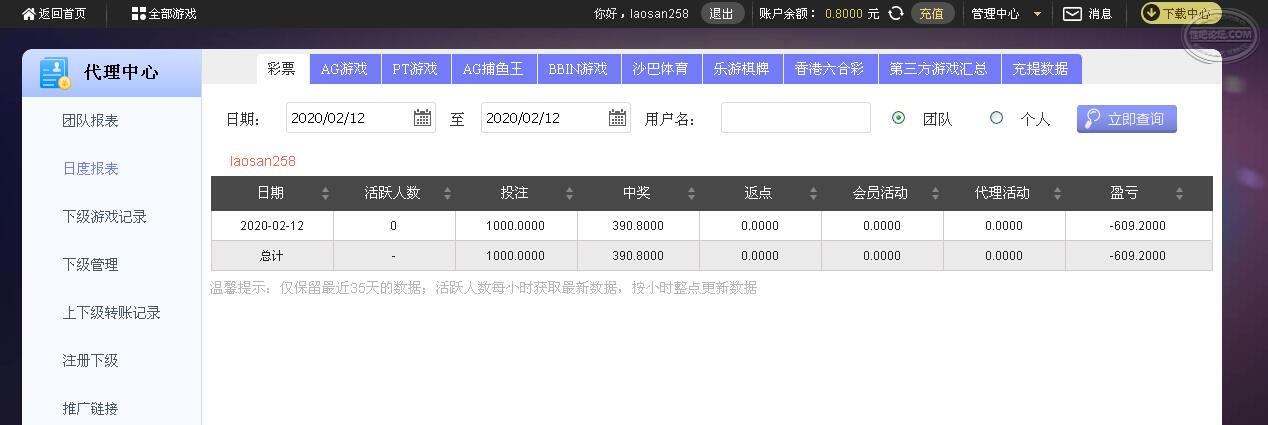Click the grid icon beside 全部游戏
The height and width of the screenshot is (425, 1268).
[x=138, y=14]
